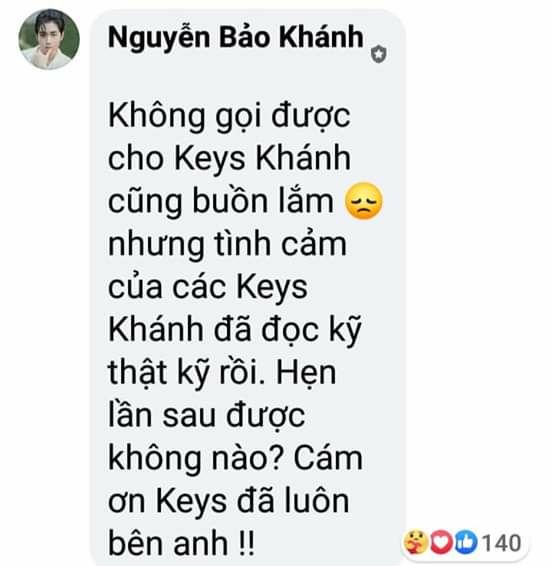
Task: Click the line 'nhưng tình cảm'
Action: (x=227, y=245)
